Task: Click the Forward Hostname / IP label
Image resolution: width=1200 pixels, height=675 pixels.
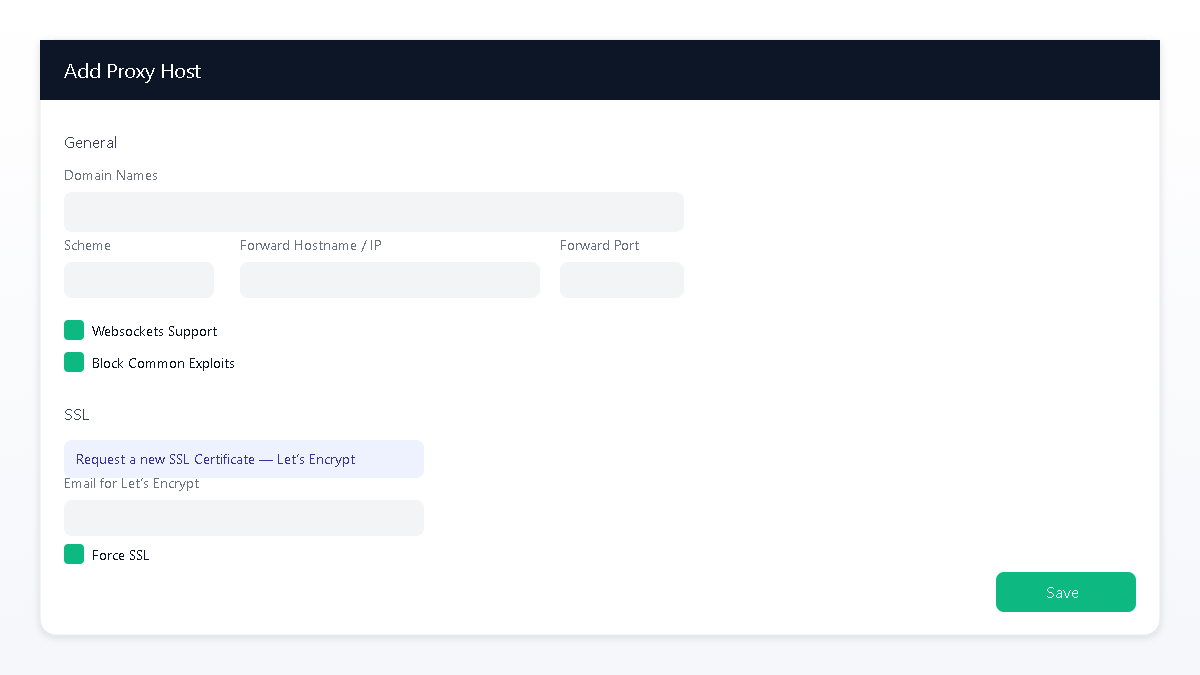Action: coord(310,245)
